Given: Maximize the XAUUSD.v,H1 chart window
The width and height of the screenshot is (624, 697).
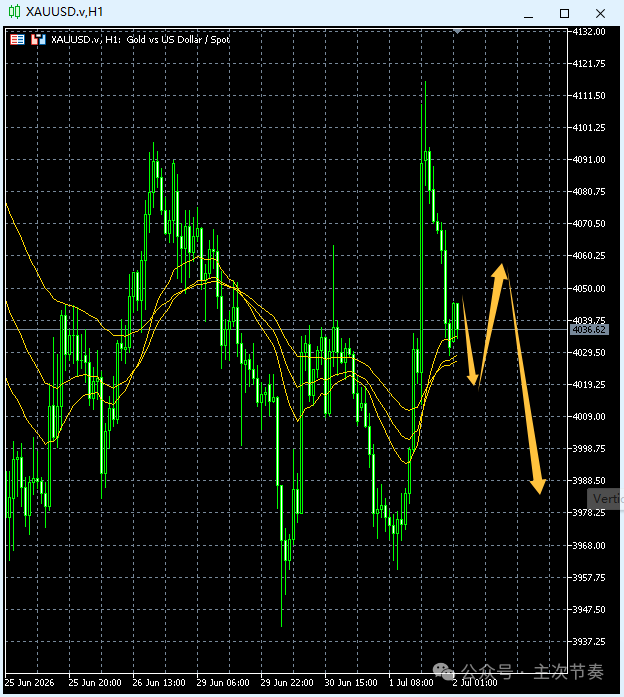Looking at the screenshot, I should point(564,13).
